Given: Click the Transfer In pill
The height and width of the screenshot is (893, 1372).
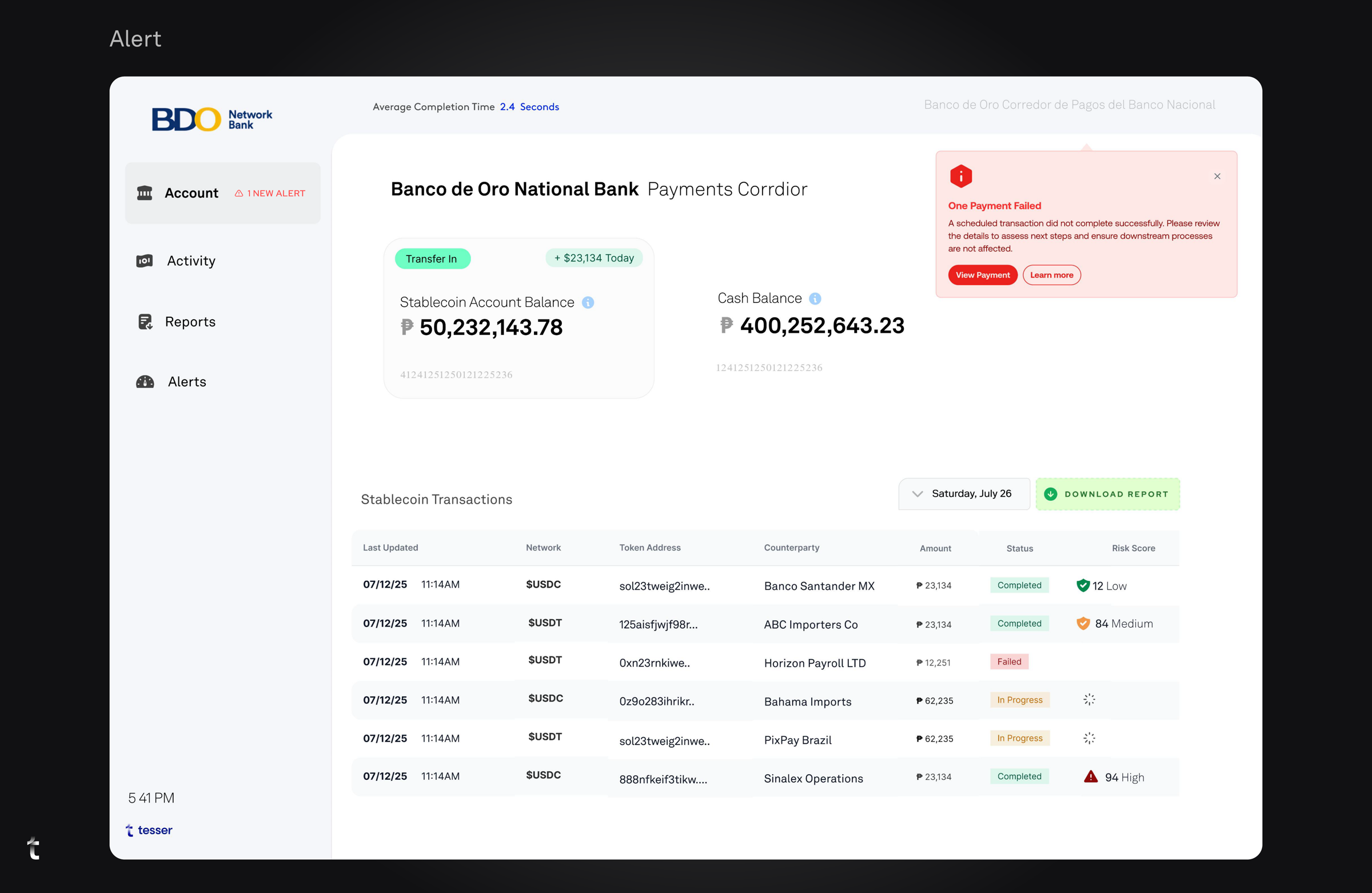Looking at the screenshot, I should click(432, 259).
